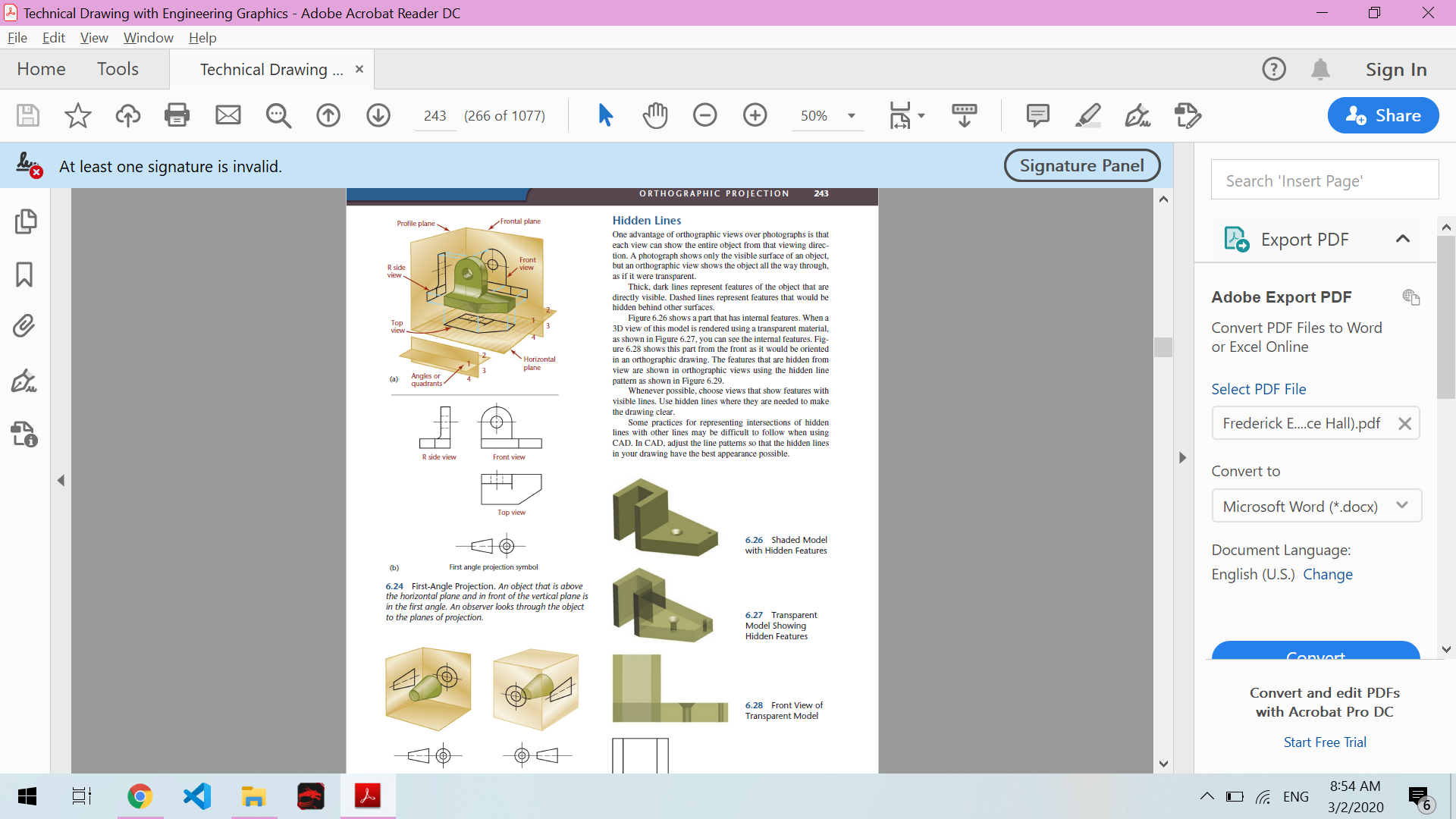
Task: Open the View menu
Action: coord(94,38)
